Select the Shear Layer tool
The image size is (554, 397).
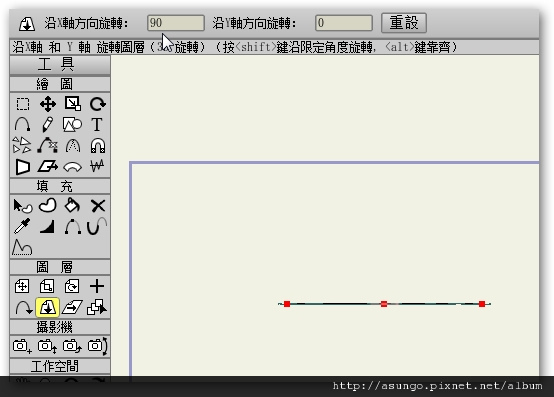pos(72,307)
